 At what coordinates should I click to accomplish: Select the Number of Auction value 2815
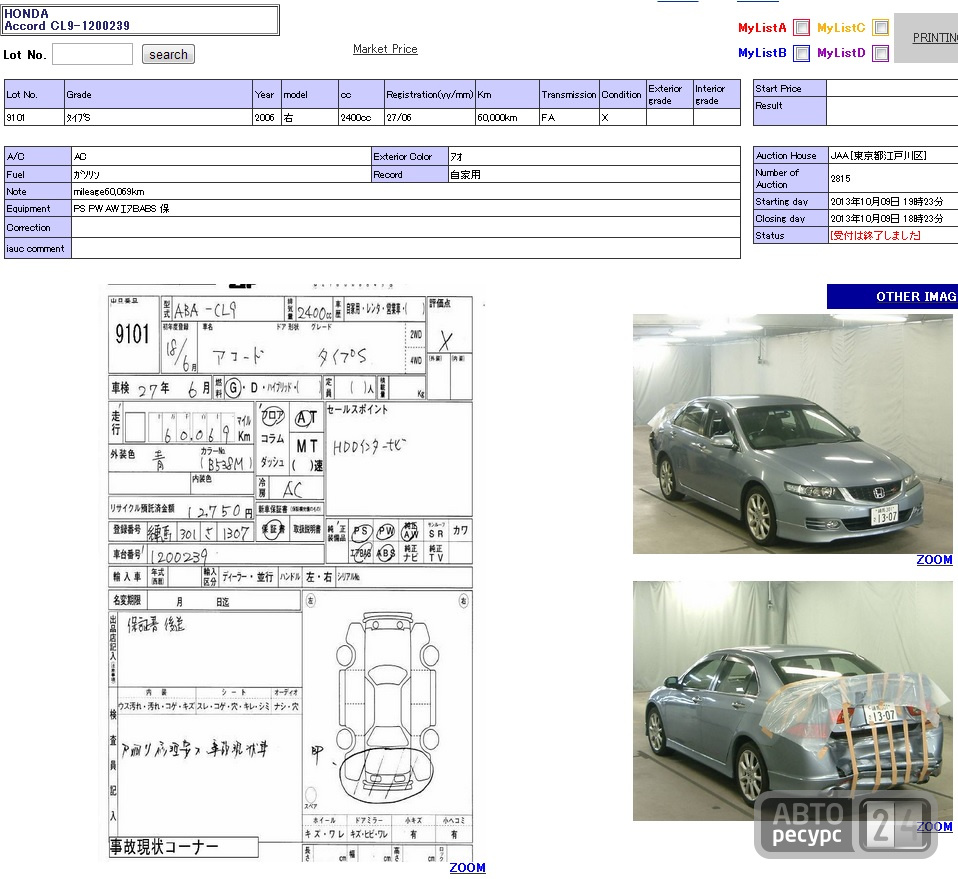point(841,178)
